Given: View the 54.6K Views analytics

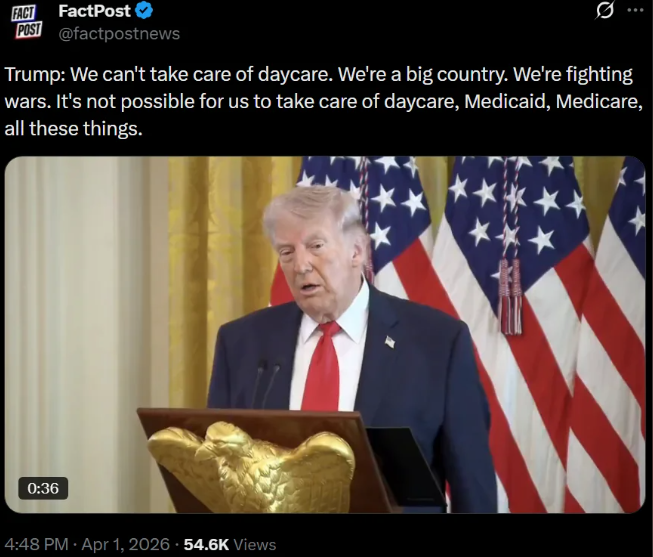Looking at the screenshot, I should (230, 544).
